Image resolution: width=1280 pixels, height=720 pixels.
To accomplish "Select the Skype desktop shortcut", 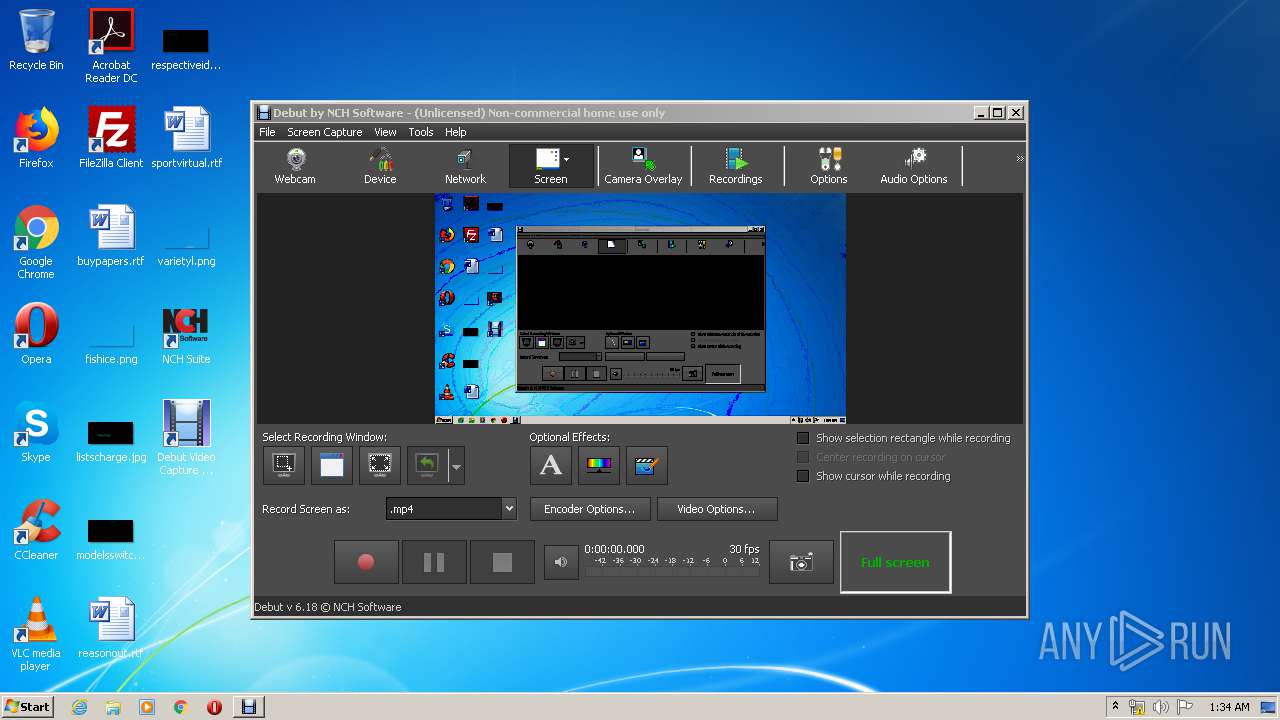I will pyautogui.click(x=36, y=432).
